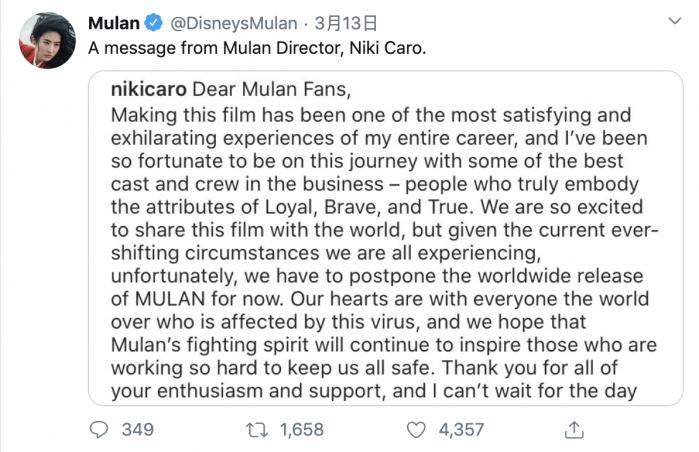Retweet this Mulan tweet
Image resolution: width=699 pixels, height=452 pixels.
click(257, 429)
